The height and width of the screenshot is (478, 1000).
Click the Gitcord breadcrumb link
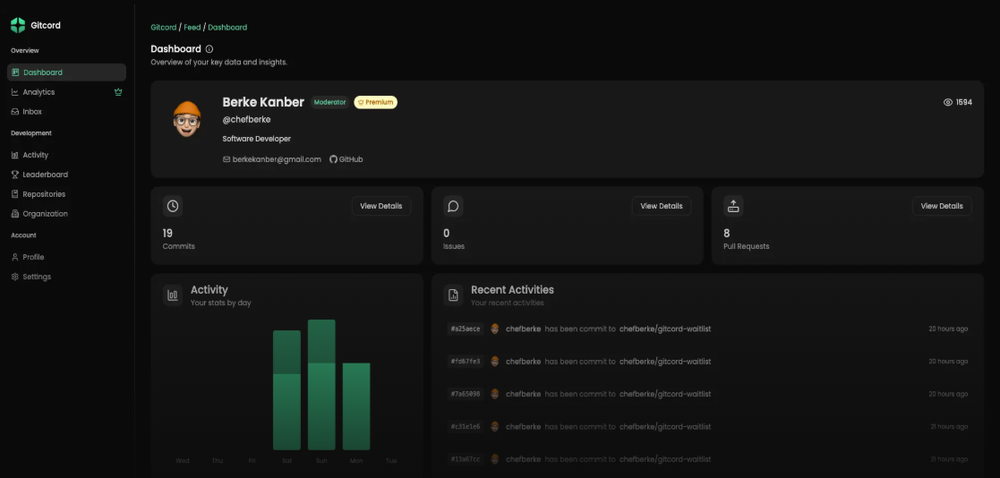point(163,27)
